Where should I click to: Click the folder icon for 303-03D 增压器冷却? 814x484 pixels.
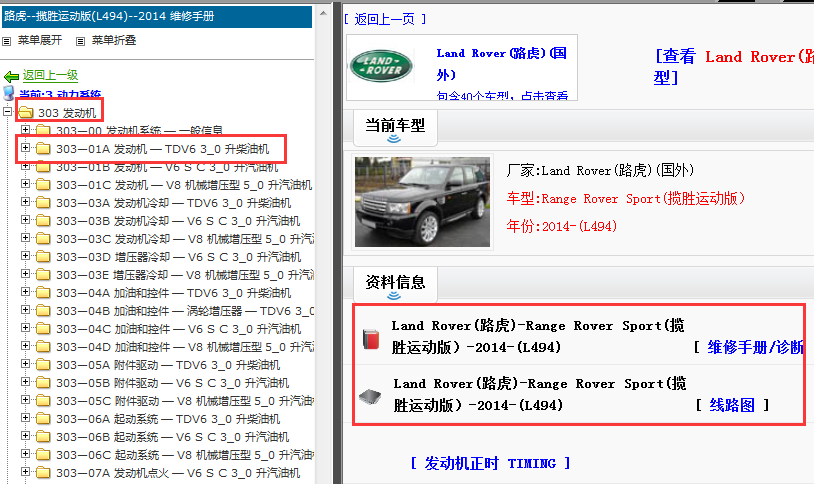tap(43, 257)
